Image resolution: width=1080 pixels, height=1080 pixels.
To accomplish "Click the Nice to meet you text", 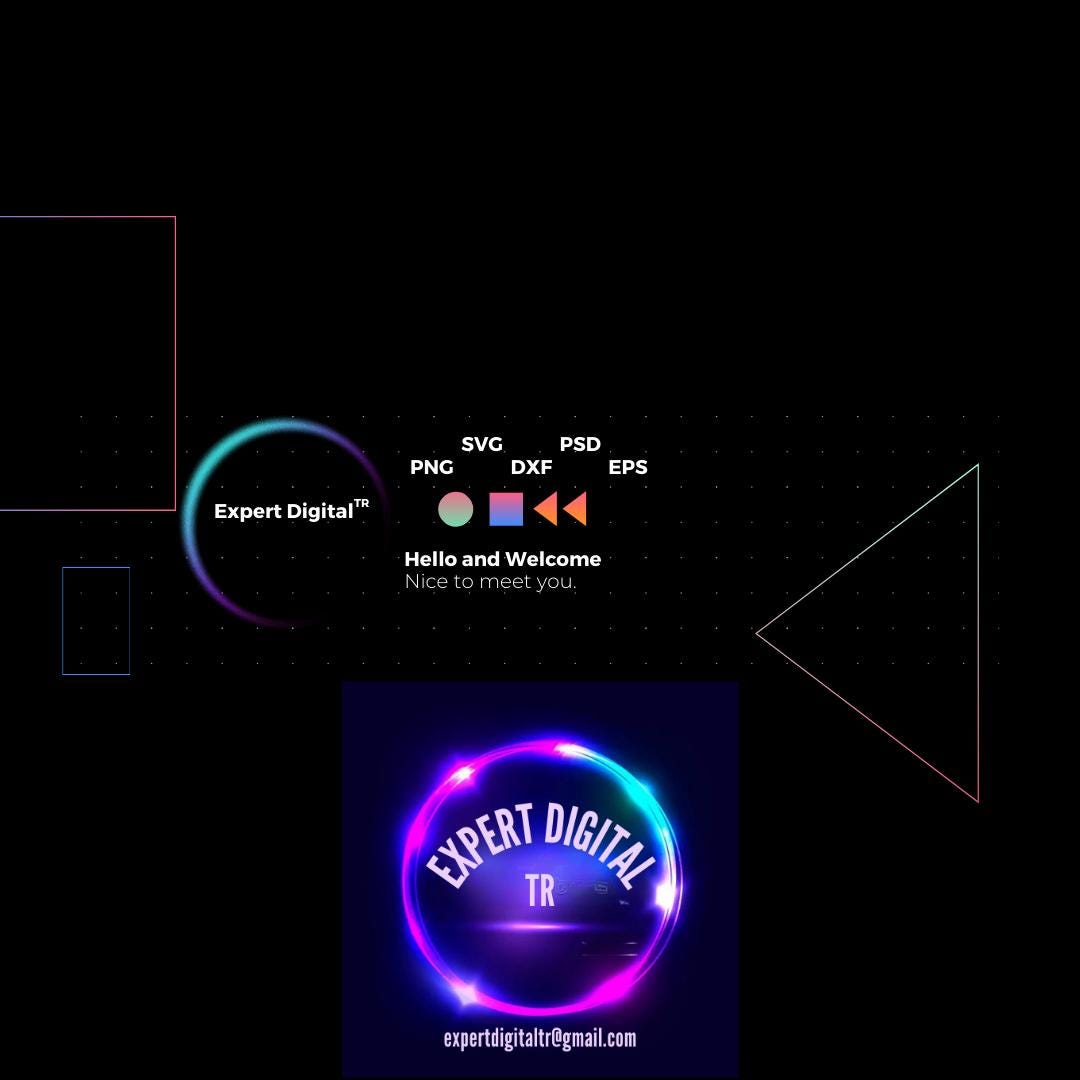I will pos(490,581).
